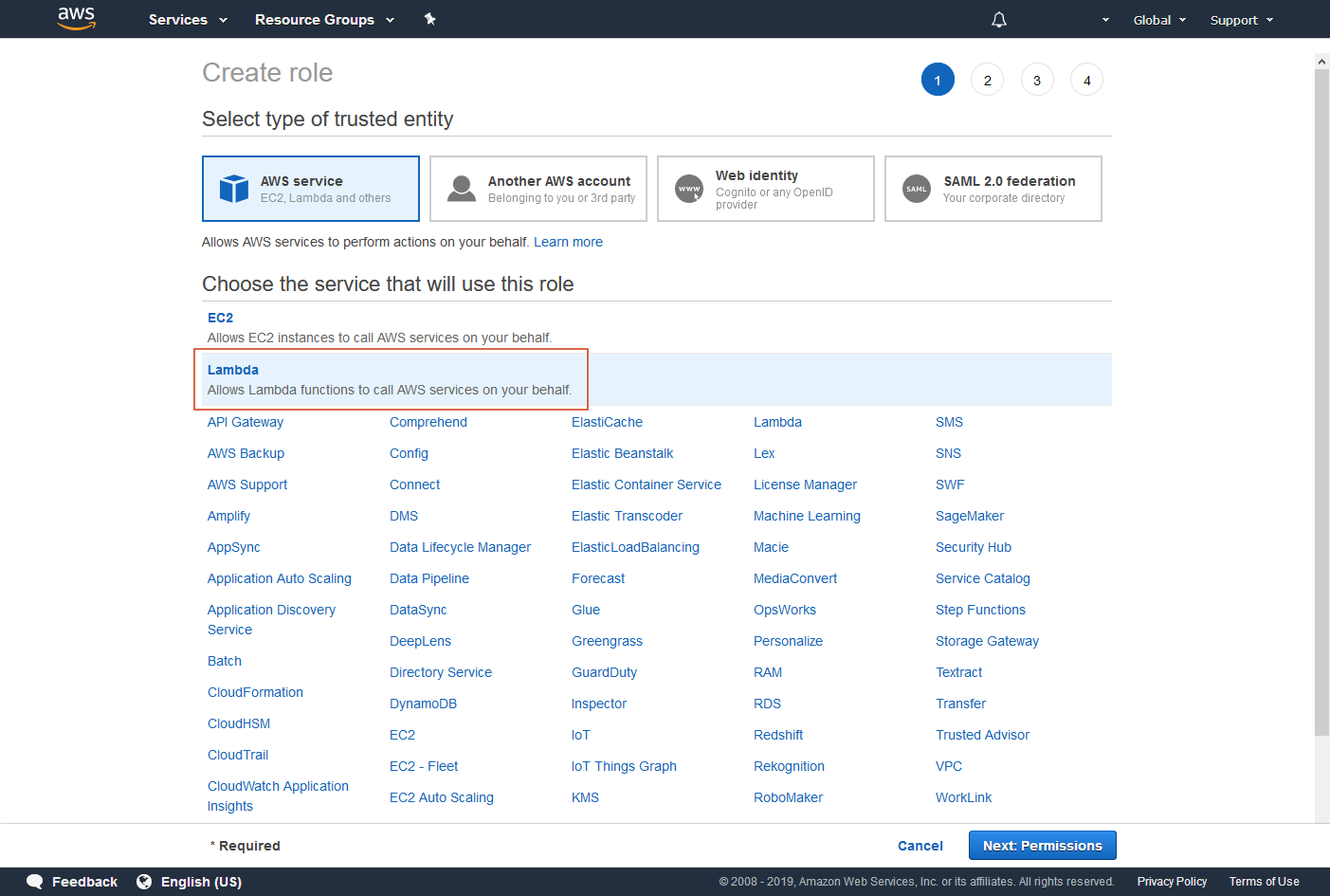Screen dimensions: 1330x896
Task: Click the pin shortcut icon in navbar
Action: click(x=429, y=19)
